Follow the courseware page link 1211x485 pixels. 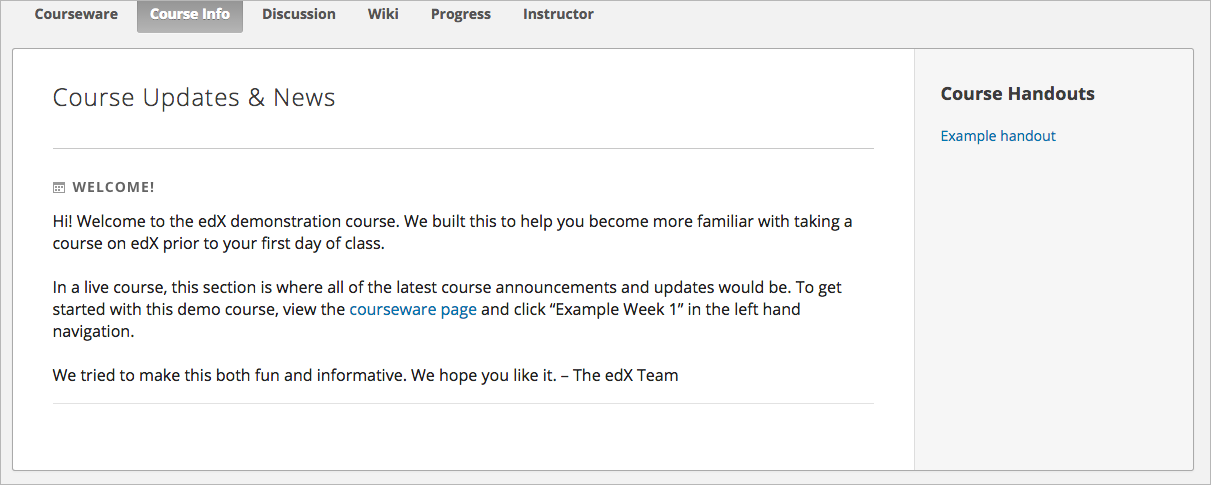point(413,310)
